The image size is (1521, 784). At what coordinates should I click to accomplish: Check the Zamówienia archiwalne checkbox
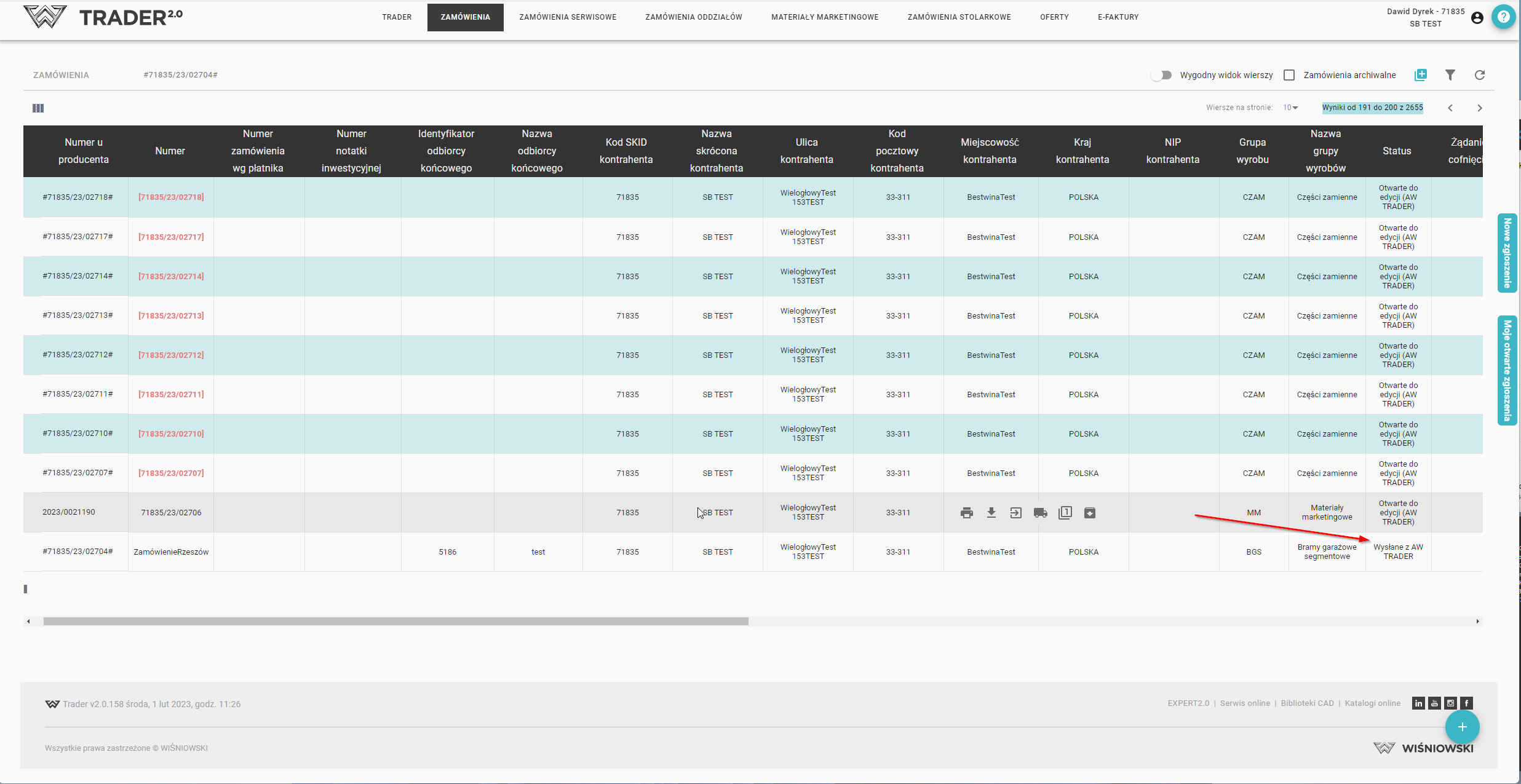1289,75
